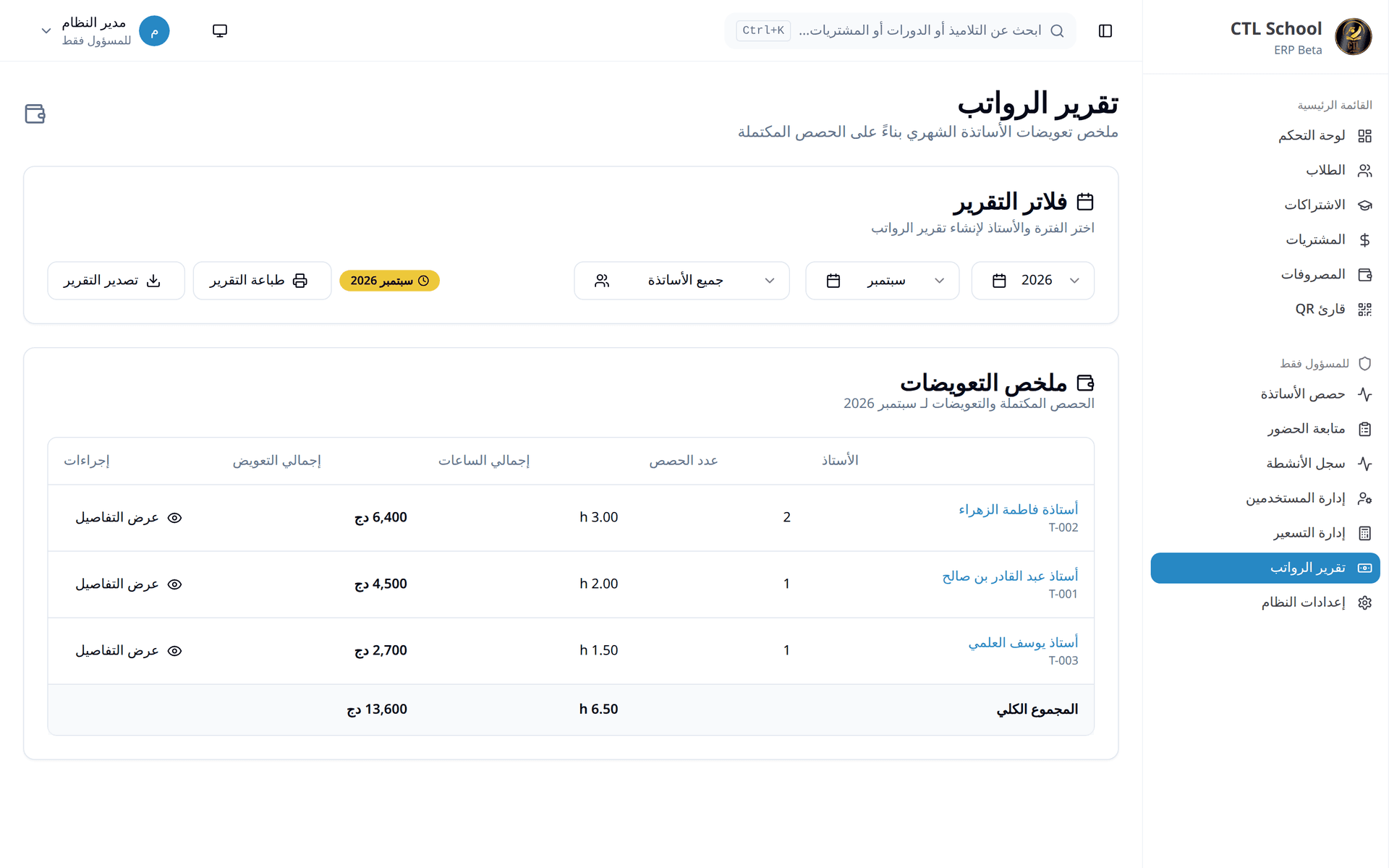This screenshot has width=1389, height=868.
Task: Click the calculator icon for إدارة التسعير
Action: point(1364,533)
